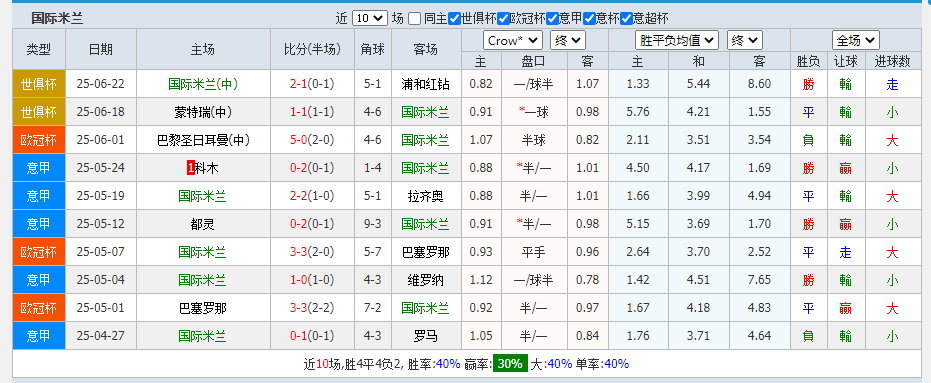Open the recent matches count dropdown showing 10
The height and width of the screenshot is (383, 931).
(x=369, y=18)
